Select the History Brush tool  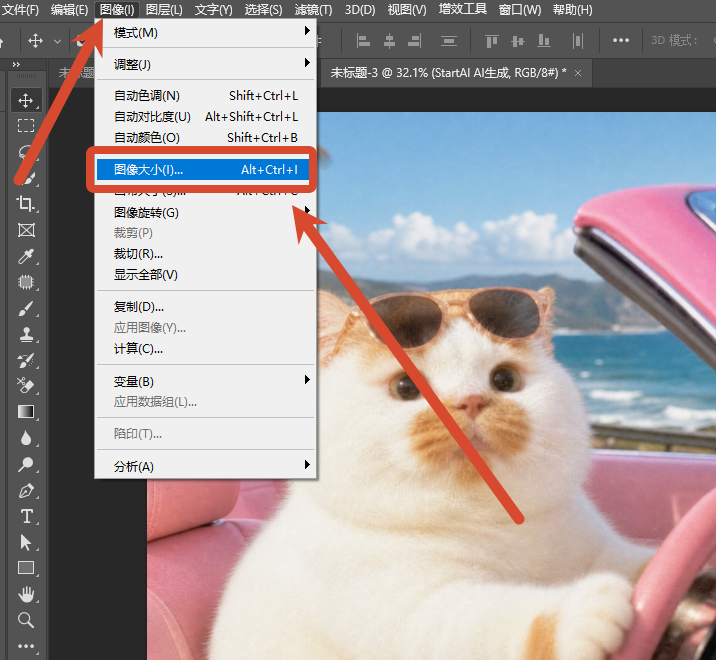point(26,360)
